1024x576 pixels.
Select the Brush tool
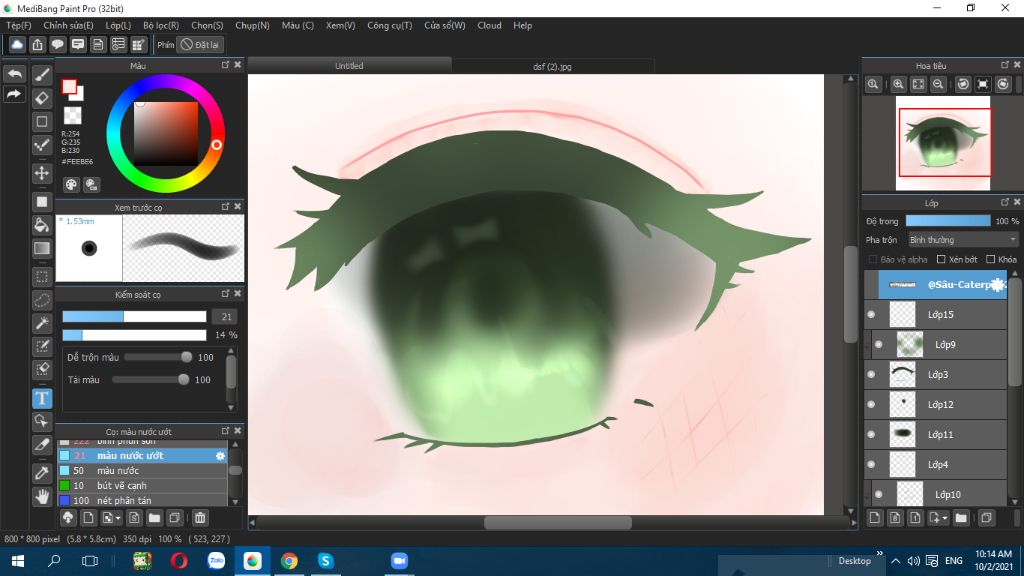[42, 74]
